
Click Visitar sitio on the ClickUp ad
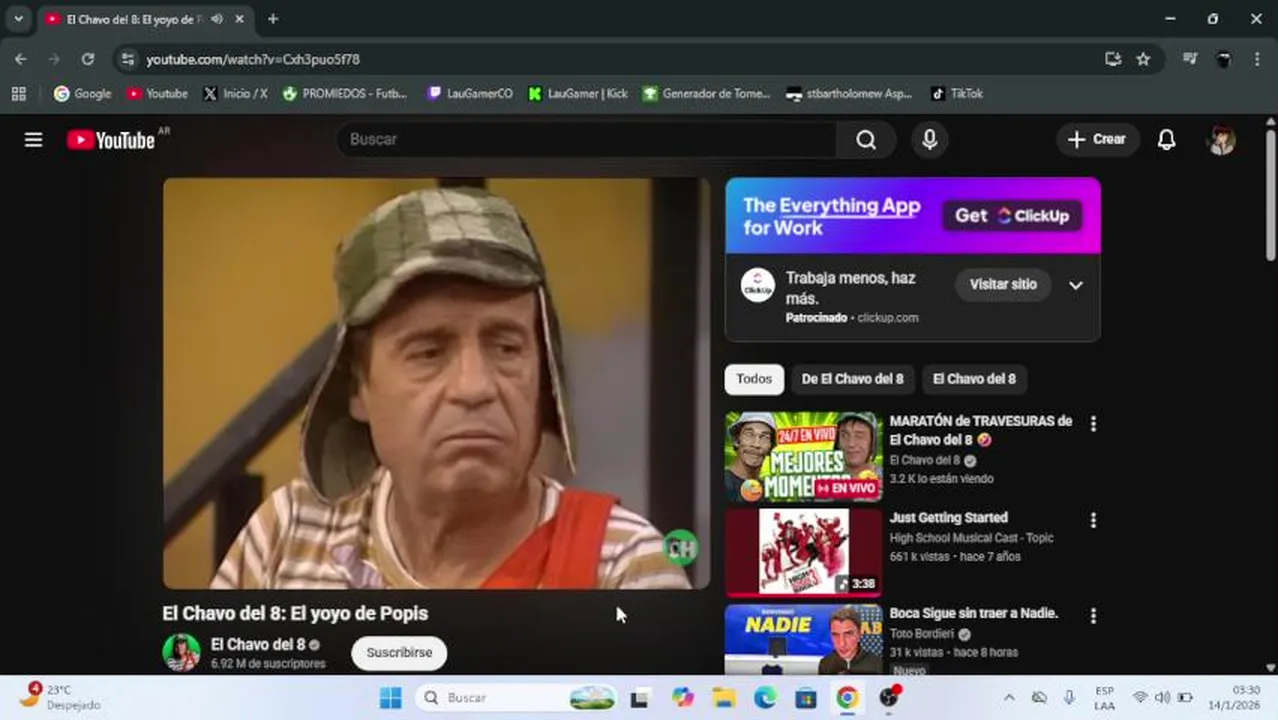click(1003, 285)
